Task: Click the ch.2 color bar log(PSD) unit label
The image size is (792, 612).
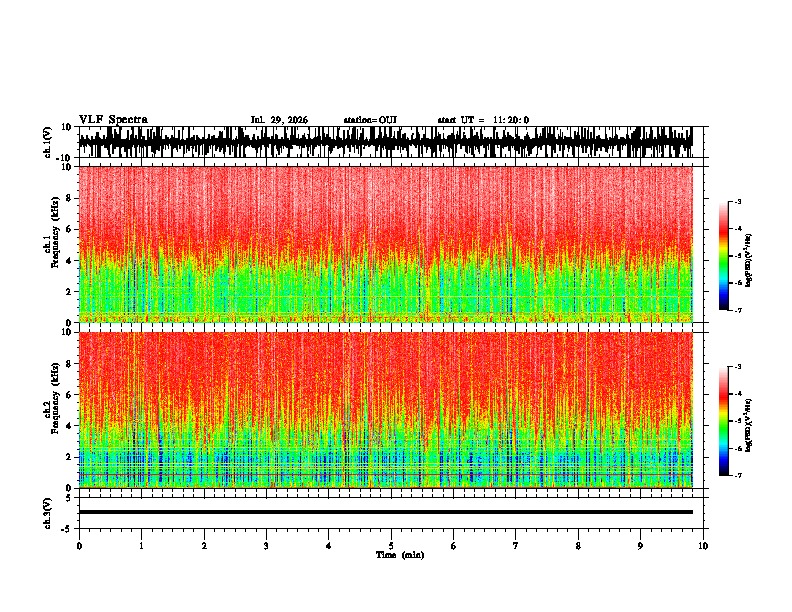Action: (749, 426)
